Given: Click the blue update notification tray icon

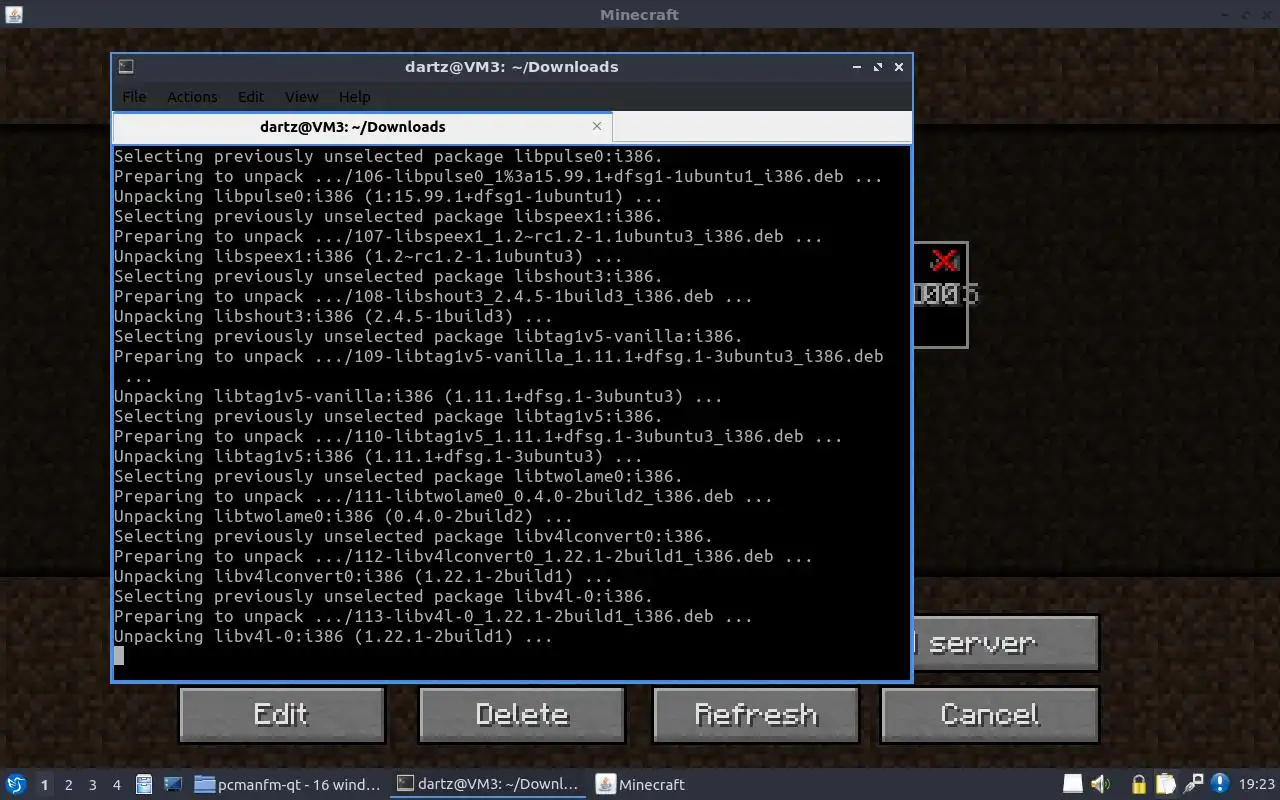Looking at the screenshot, I should click(x=1219, y=784).
